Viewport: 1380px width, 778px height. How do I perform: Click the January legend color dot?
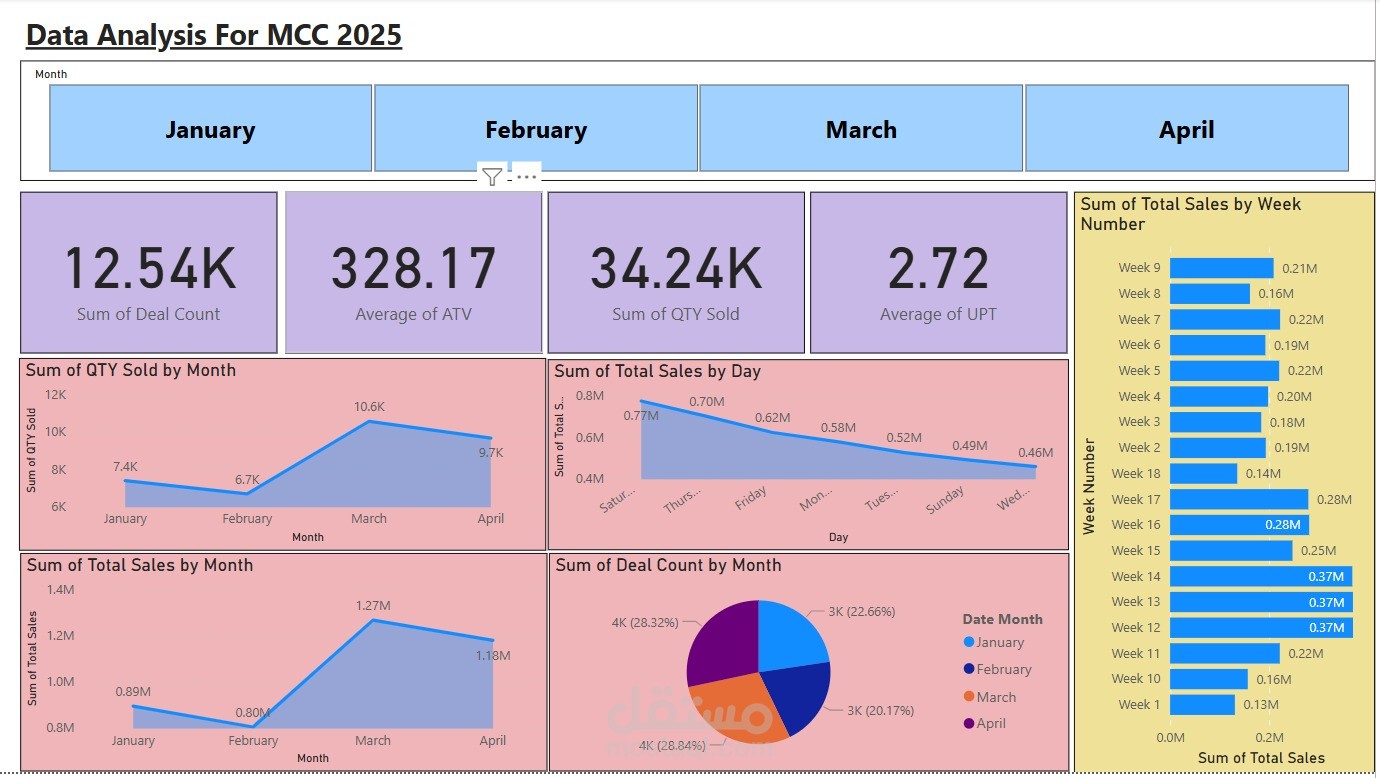(969, 642)
